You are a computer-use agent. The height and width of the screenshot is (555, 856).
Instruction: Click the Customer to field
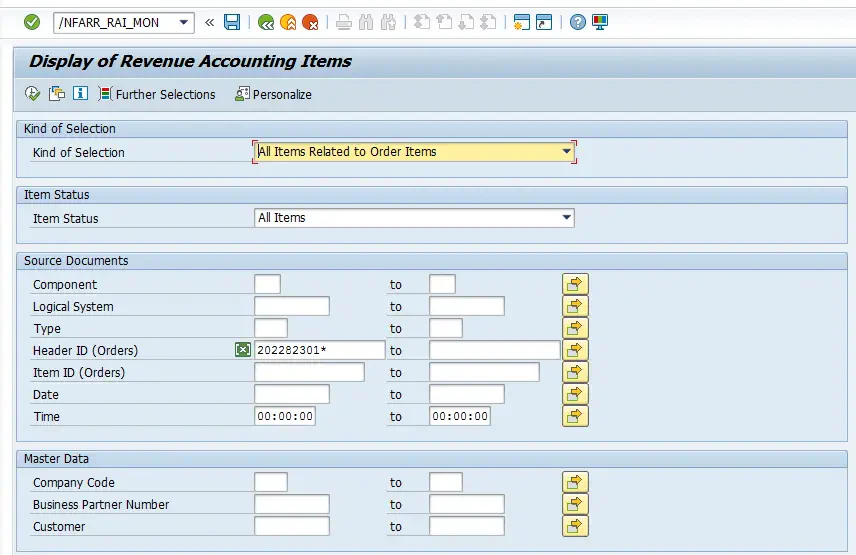[x=467, y=526]
